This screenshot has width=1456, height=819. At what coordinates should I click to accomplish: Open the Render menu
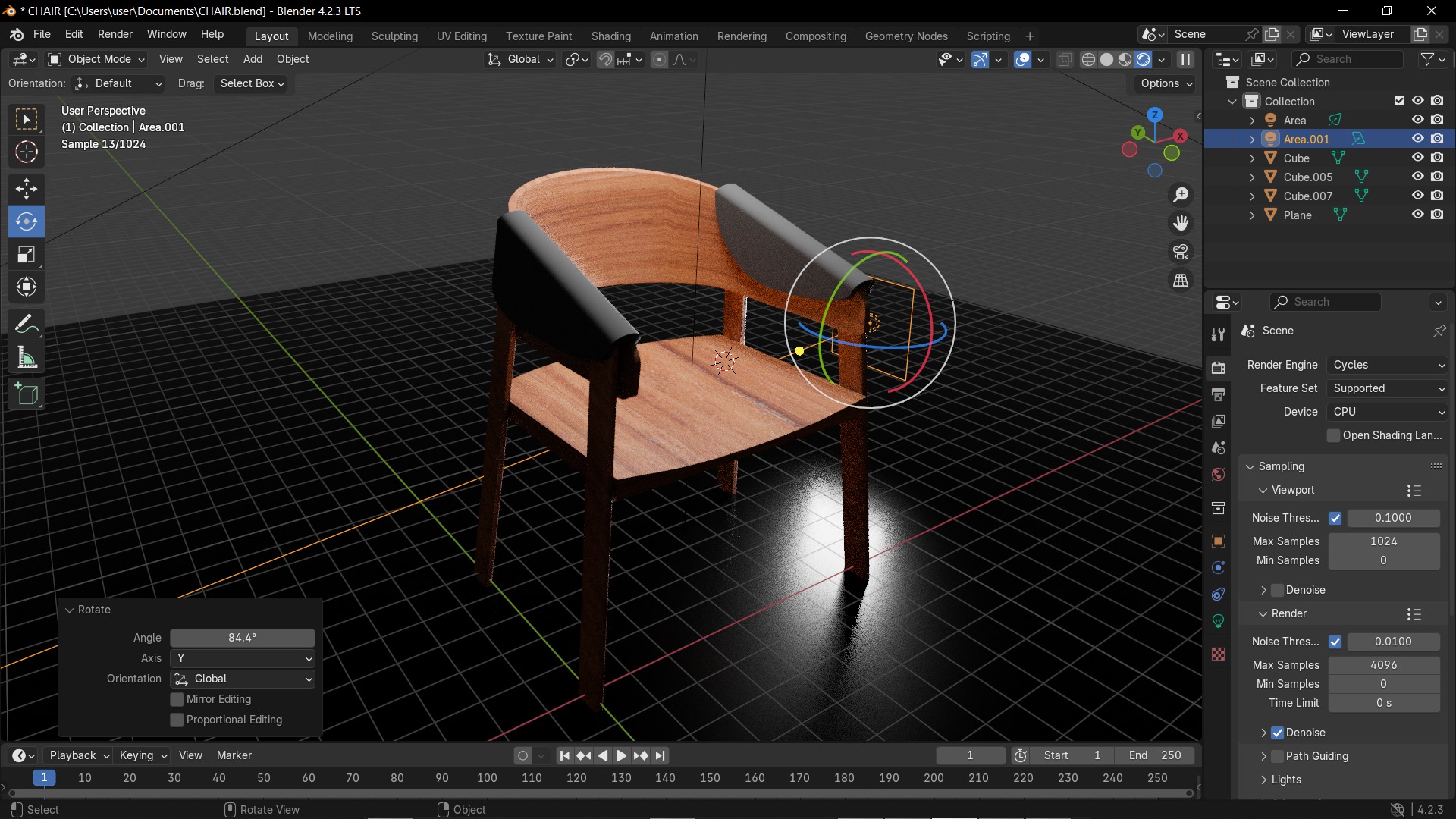point(115,34)
